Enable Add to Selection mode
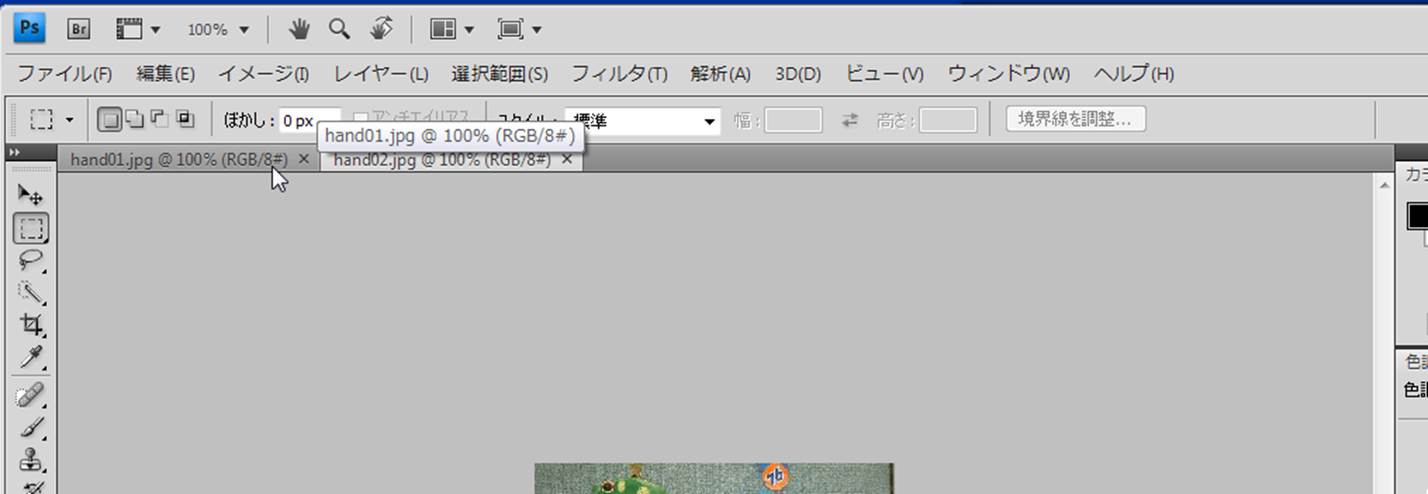 (134, 120)
